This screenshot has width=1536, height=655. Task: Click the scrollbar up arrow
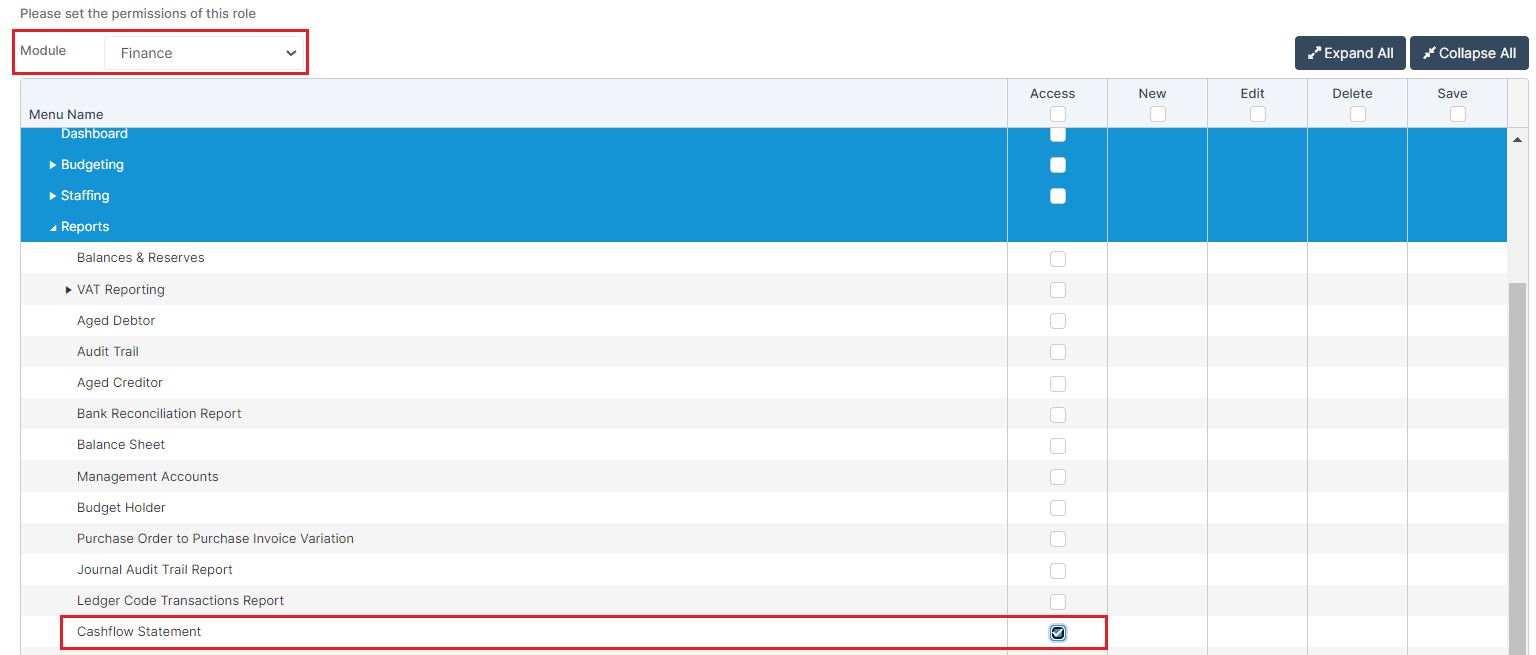tap(1517, 139)
